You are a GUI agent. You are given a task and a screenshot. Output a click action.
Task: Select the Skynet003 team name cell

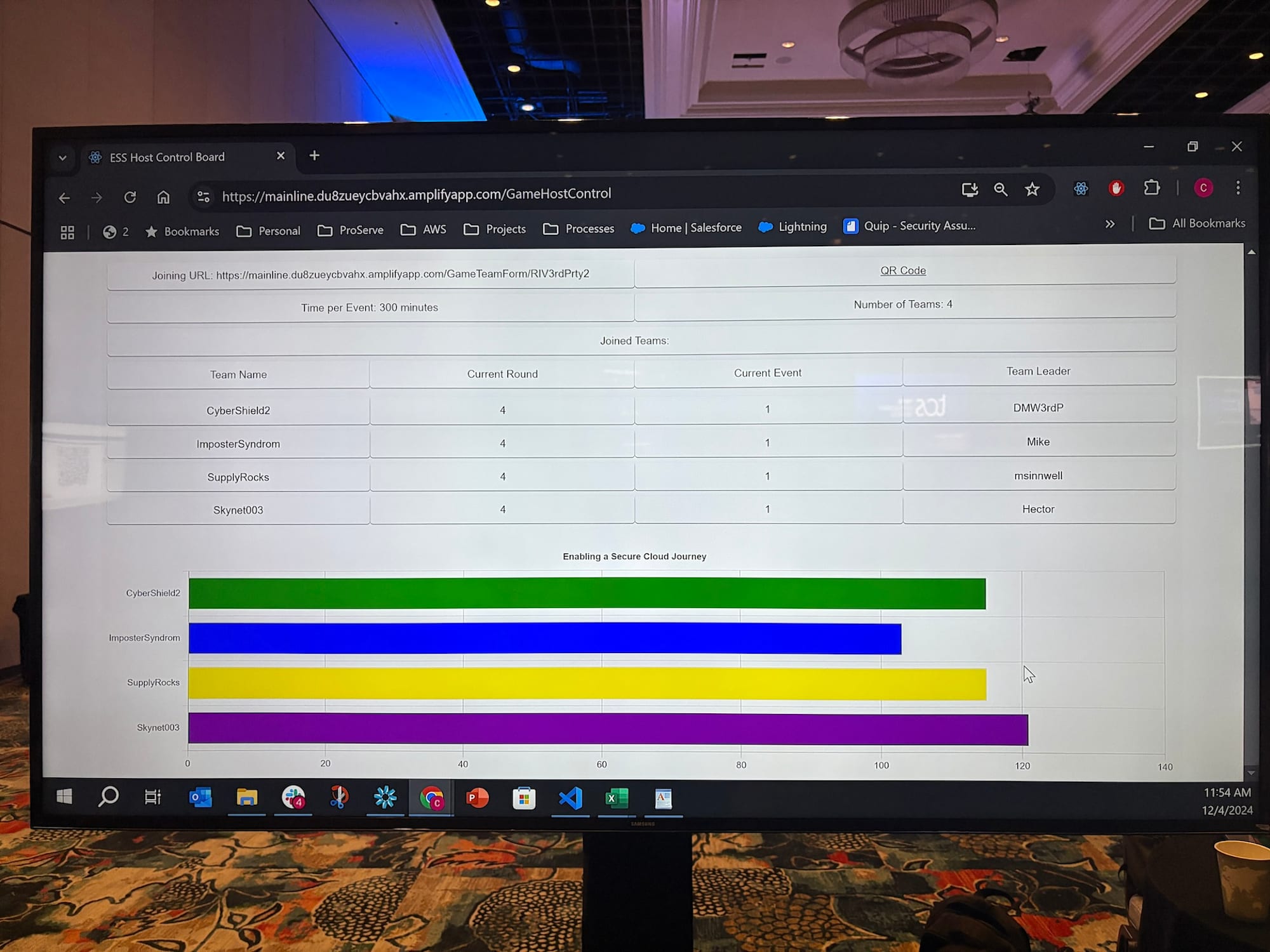coord(238,510)
